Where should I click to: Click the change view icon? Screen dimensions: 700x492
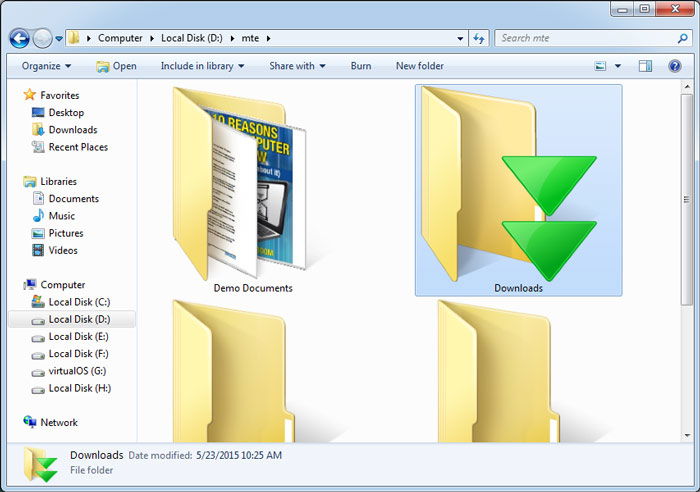(x=600, y=66)
